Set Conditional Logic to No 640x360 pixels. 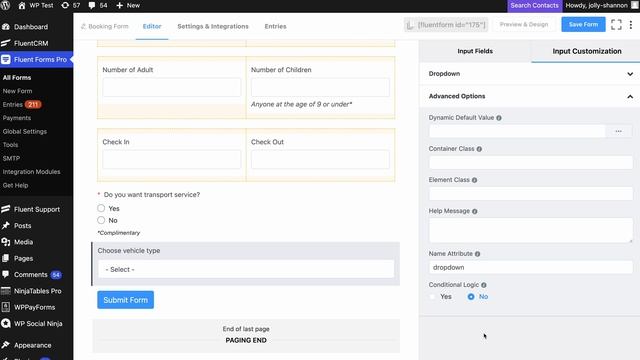point(471,297)
